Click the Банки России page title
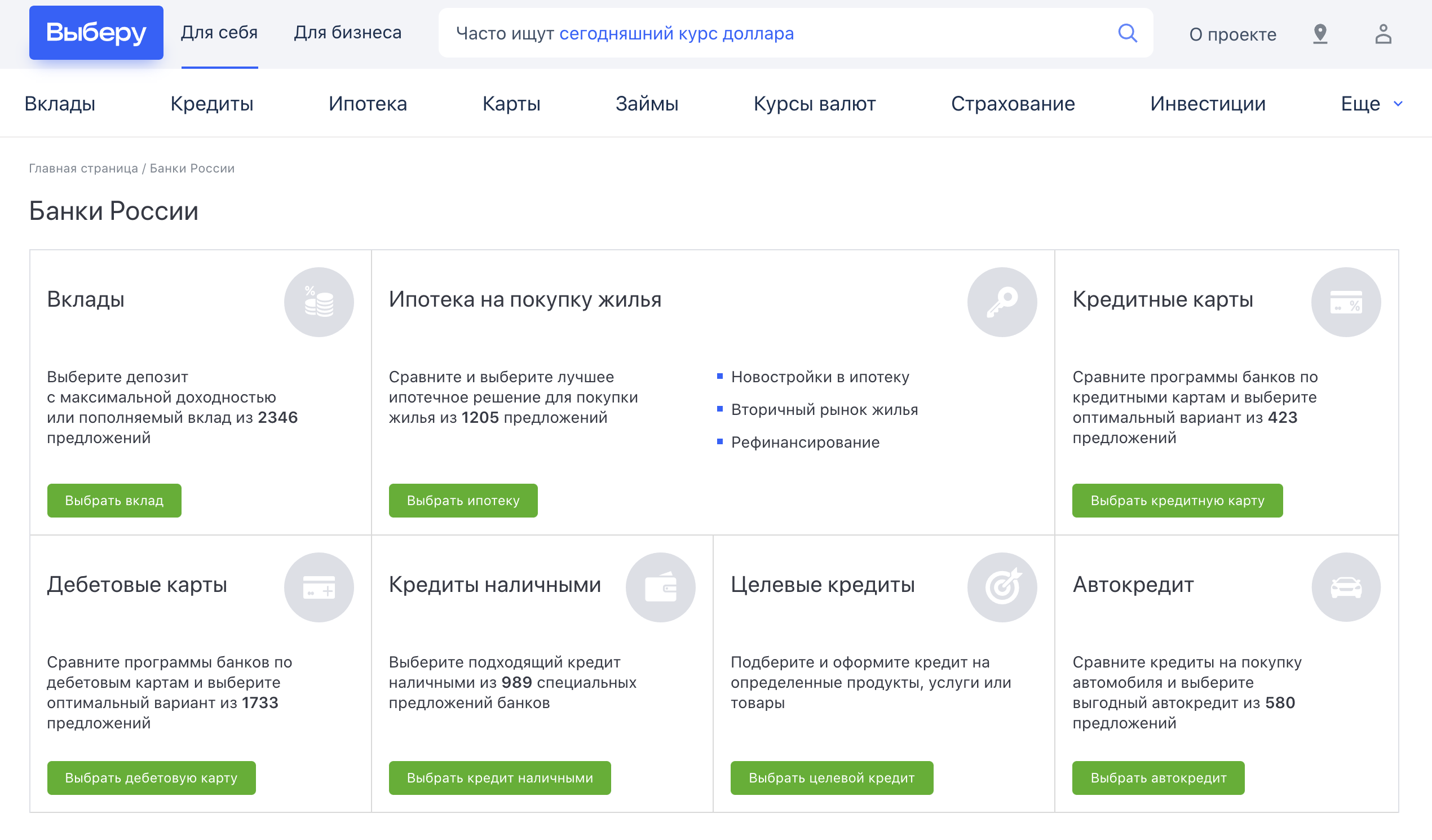 coord(114,211)
